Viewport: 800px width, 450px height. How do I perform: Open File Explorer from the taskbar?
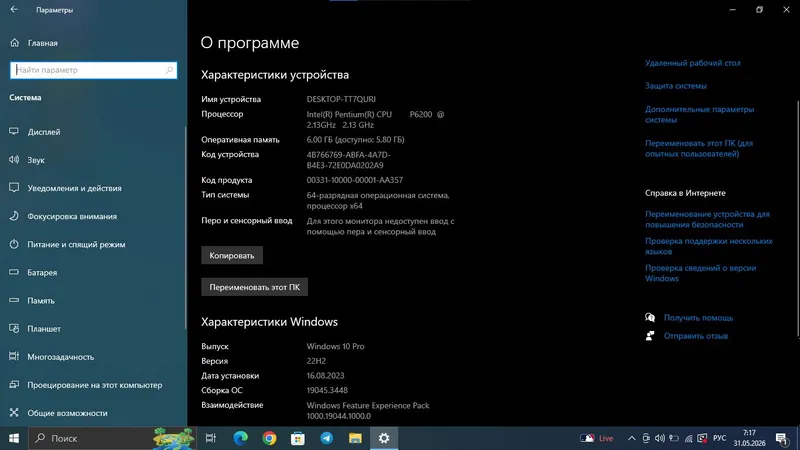click(x=355, y=438)
